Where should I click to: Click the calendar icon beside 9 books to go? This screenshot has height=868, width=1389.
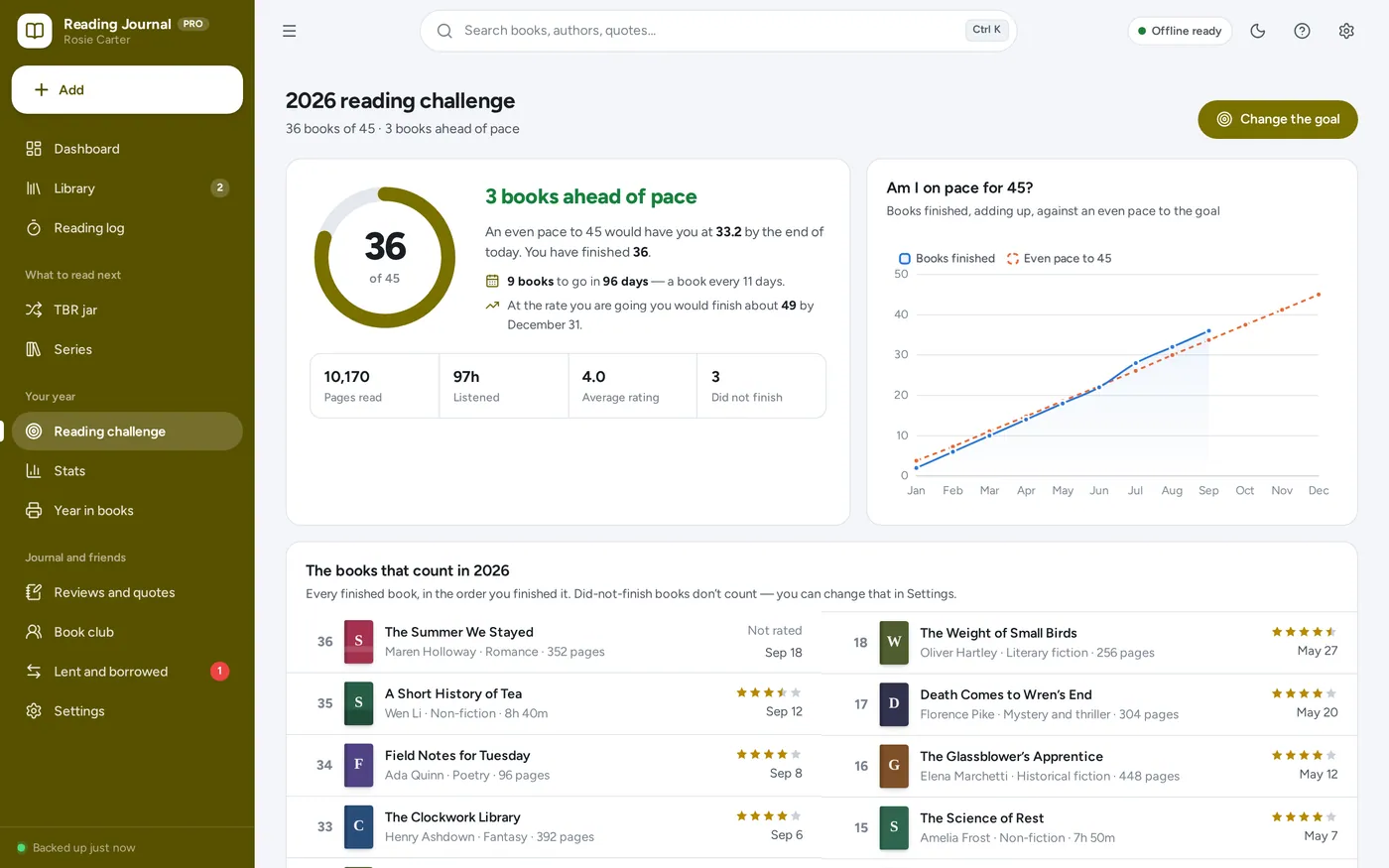[492, 282]
